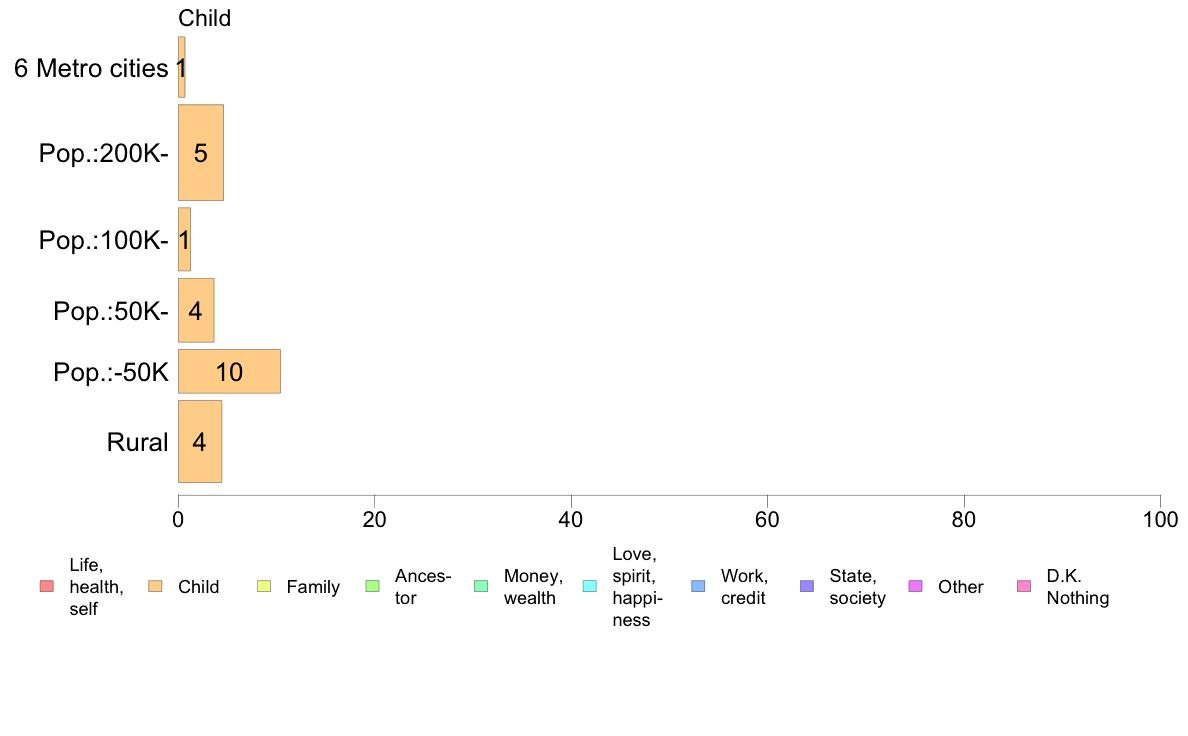The width and height of the screenshot is (1188, 736).
Task: Select the Pop.:100K- bar showing 1
Action: (x=184, y=239)
